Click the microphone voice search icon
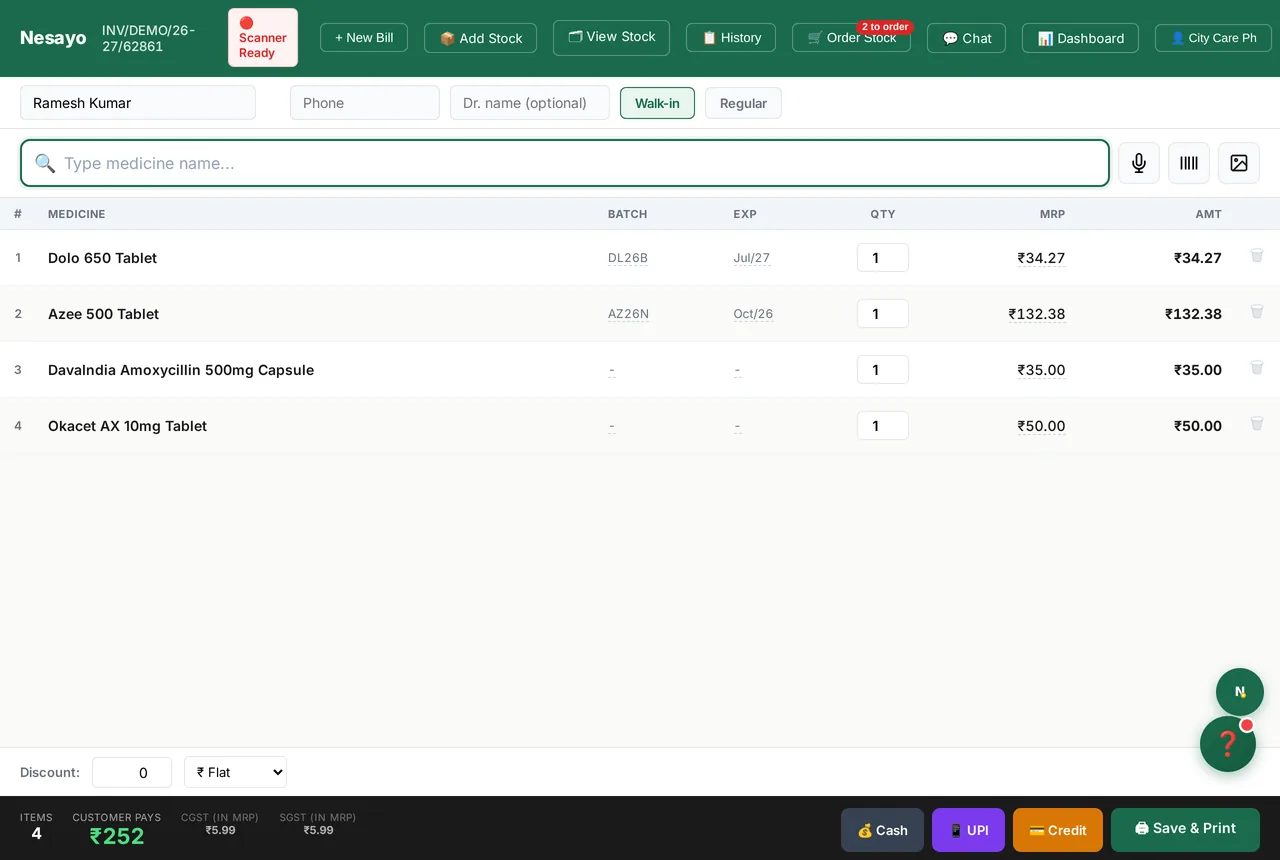The width and height of the screenshot is (1280, 860). (1139, 163)
